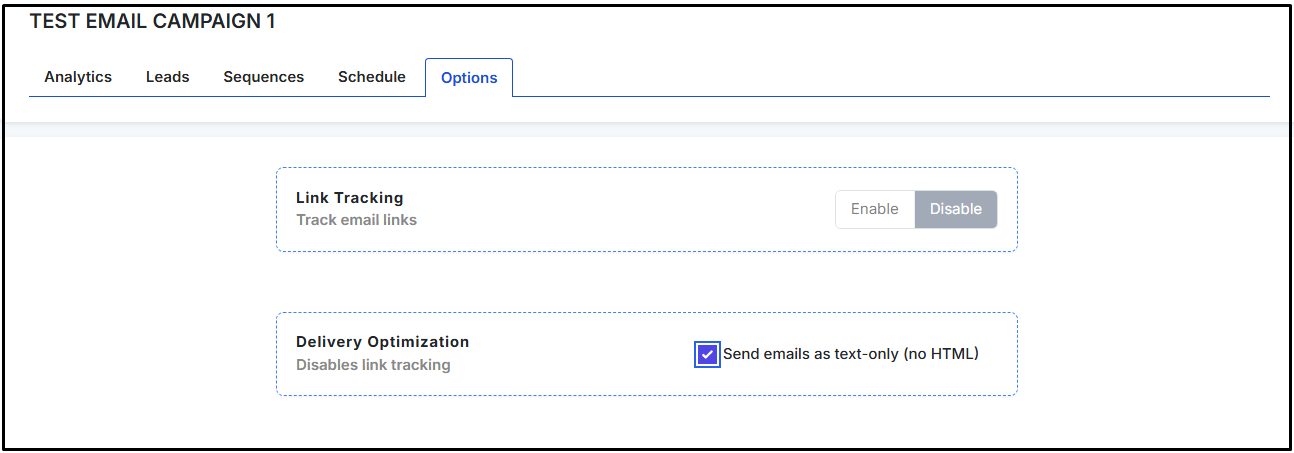Click the TEST EMAIL CAMPAIGN 1 title
This screenshot has height=453, width=1294.
(152, 22)
